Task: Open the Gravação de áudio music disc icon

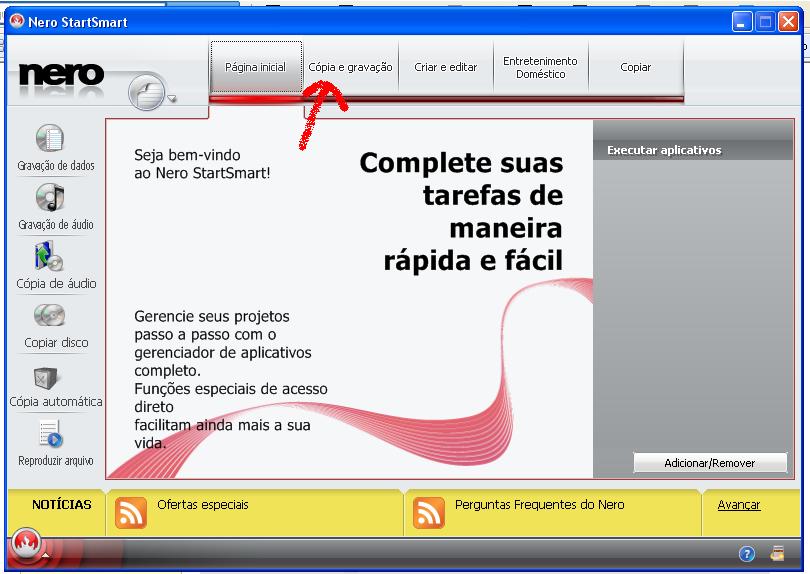Action: pos(50,197)
